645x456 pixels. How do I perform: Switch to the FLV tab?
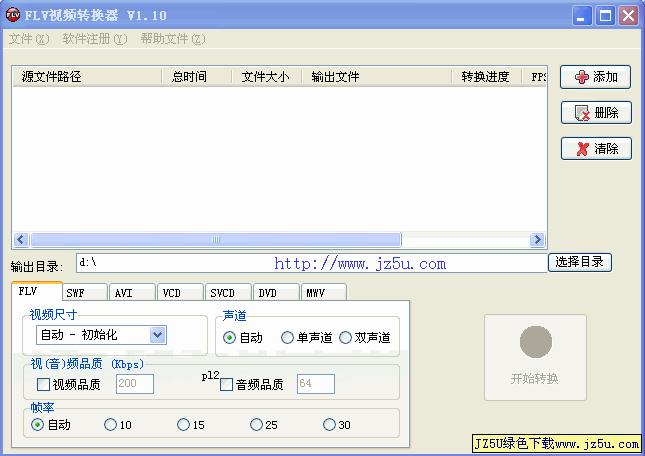click(37, 291)
